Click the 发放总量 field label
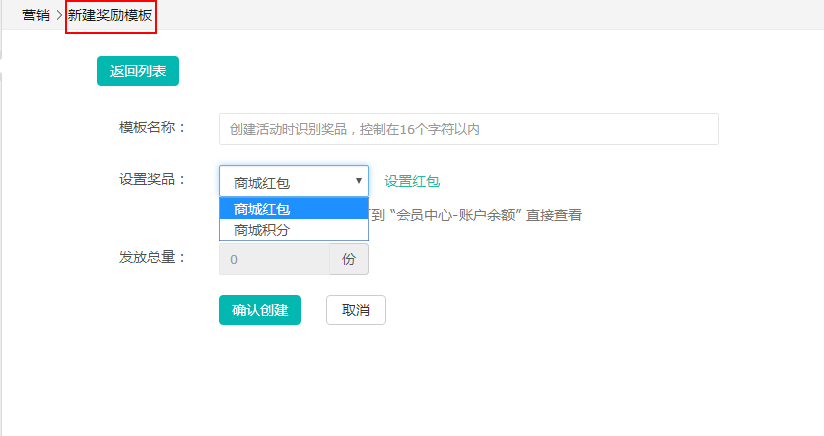824x436 pixels. [153, 257]
